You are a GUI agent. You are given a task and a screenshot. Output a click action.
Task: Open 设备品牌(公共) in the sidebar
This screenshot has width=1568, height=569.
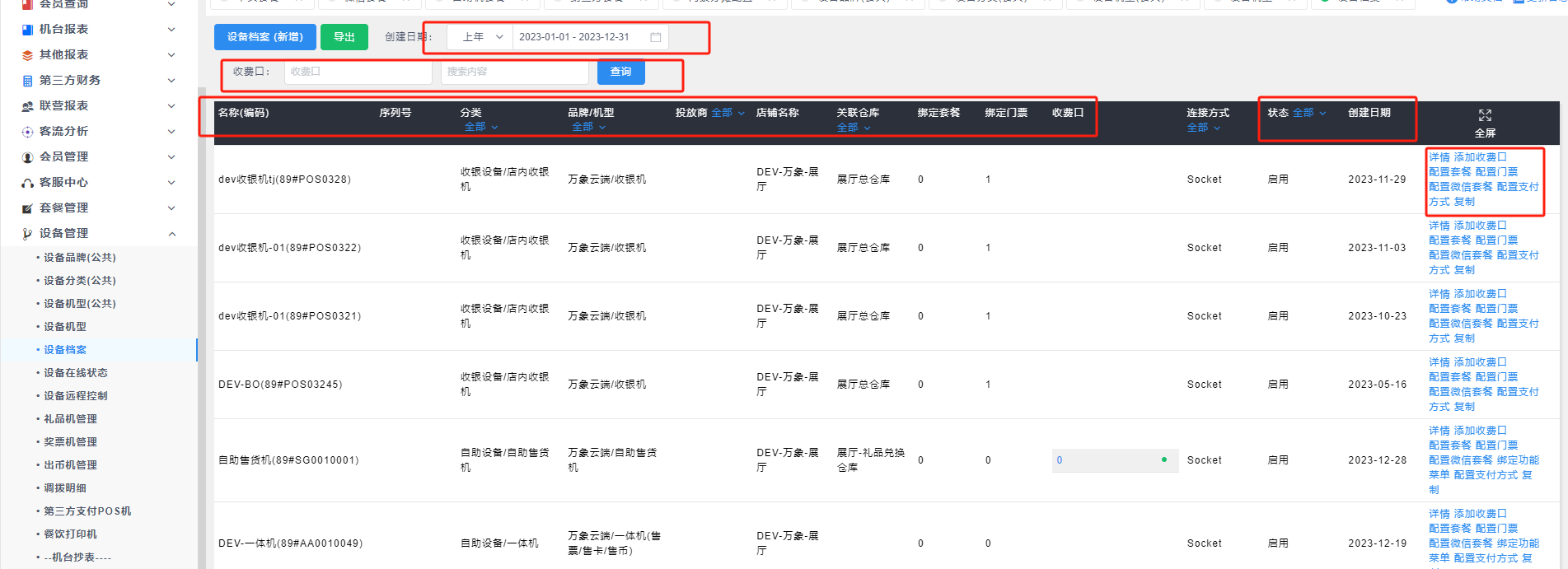pyautogui.click(x=80, y=258)
